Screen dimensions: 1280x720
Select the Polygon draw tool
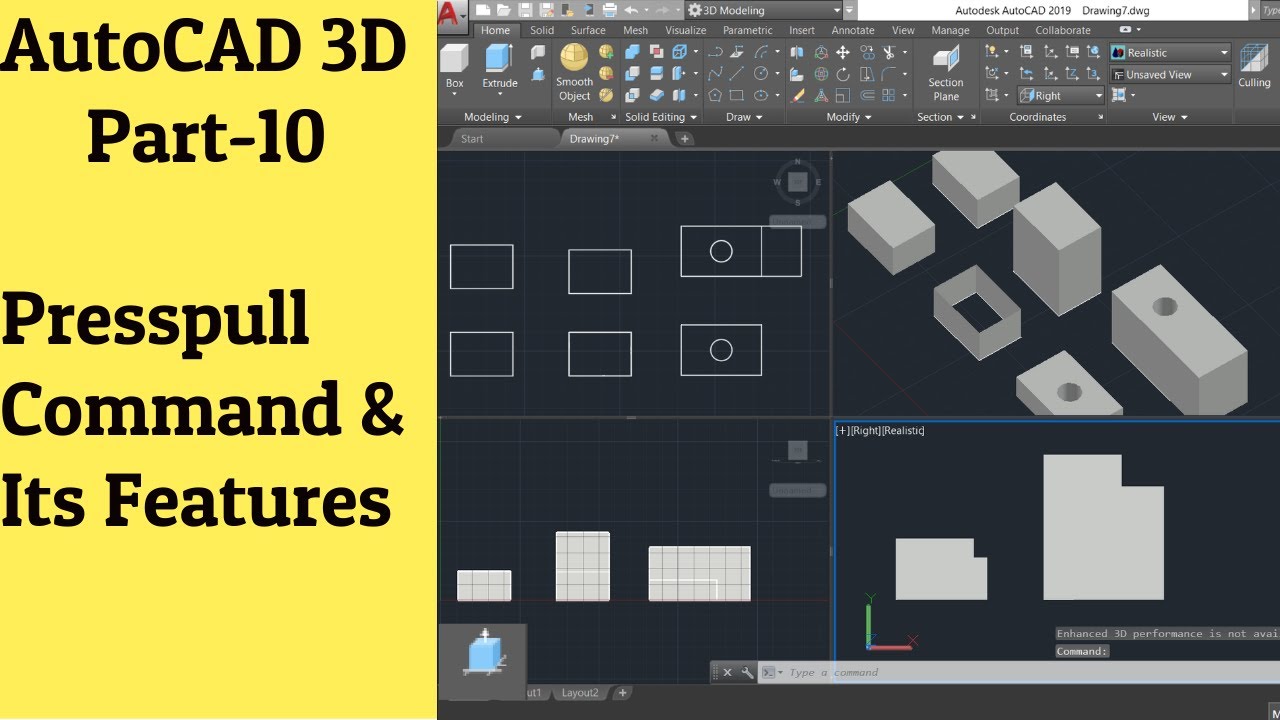click(x=715, y=96)
